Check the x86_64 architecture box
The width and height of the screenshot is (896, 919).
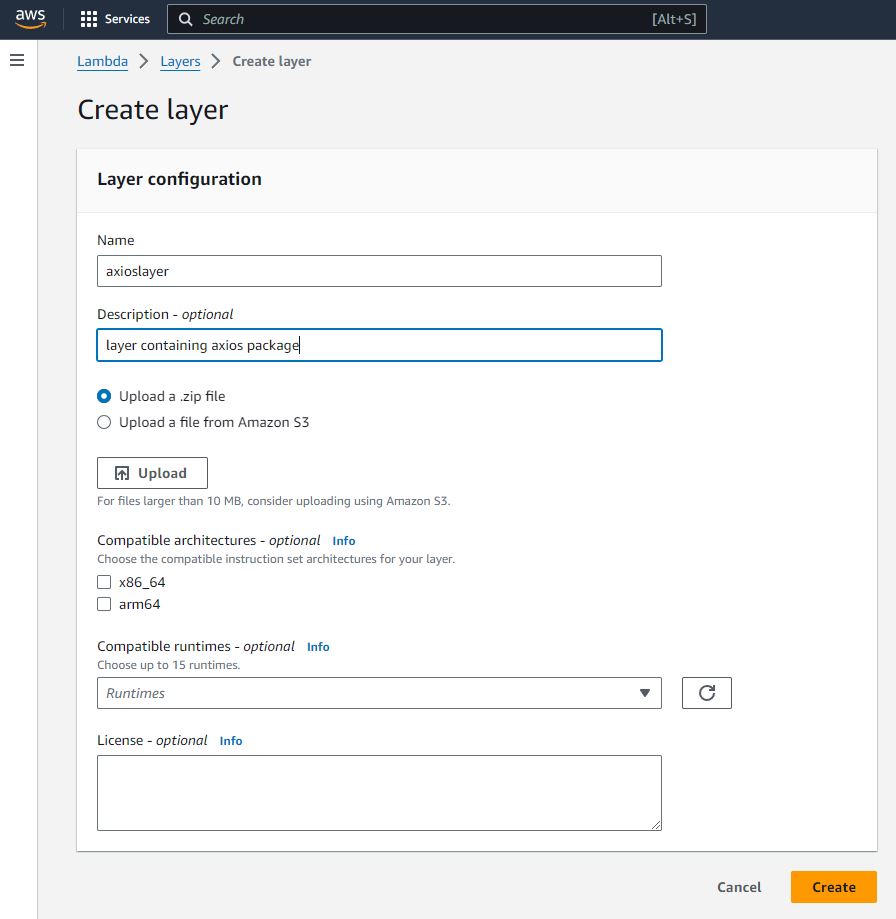pyautogui.click(x=104, y=582)
